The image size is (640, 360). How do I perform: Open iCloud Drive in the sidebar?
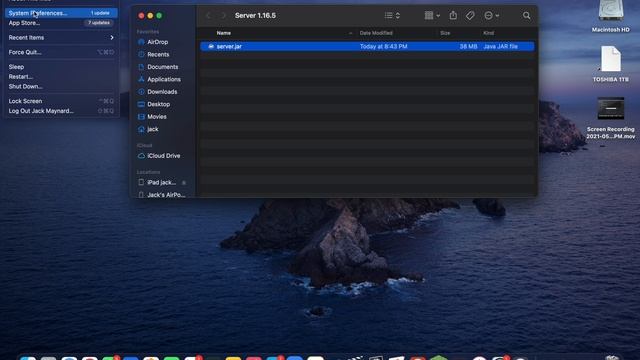pos(164,156)
